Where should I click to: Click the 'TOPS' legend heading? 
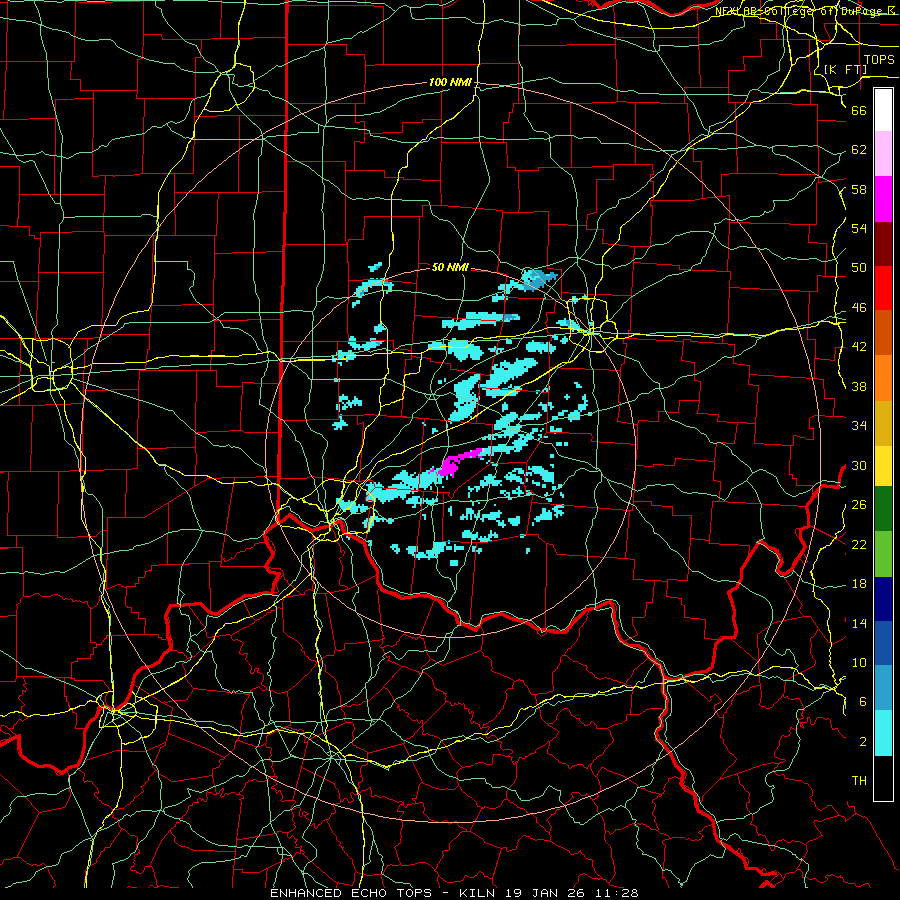pos(879,60)
